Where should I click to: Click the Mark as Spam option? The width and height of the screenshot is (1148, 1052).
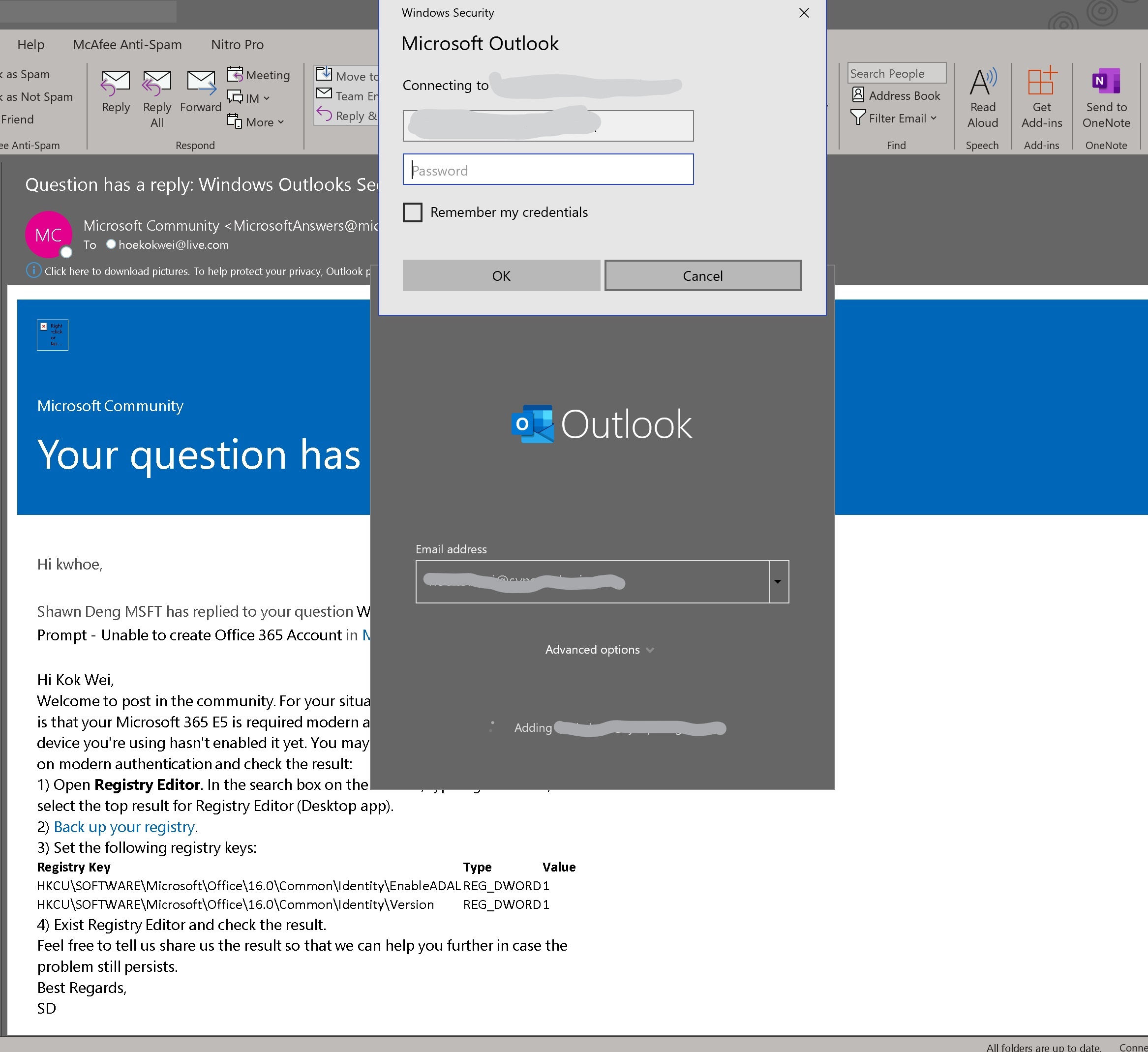(x=26, y=74)
